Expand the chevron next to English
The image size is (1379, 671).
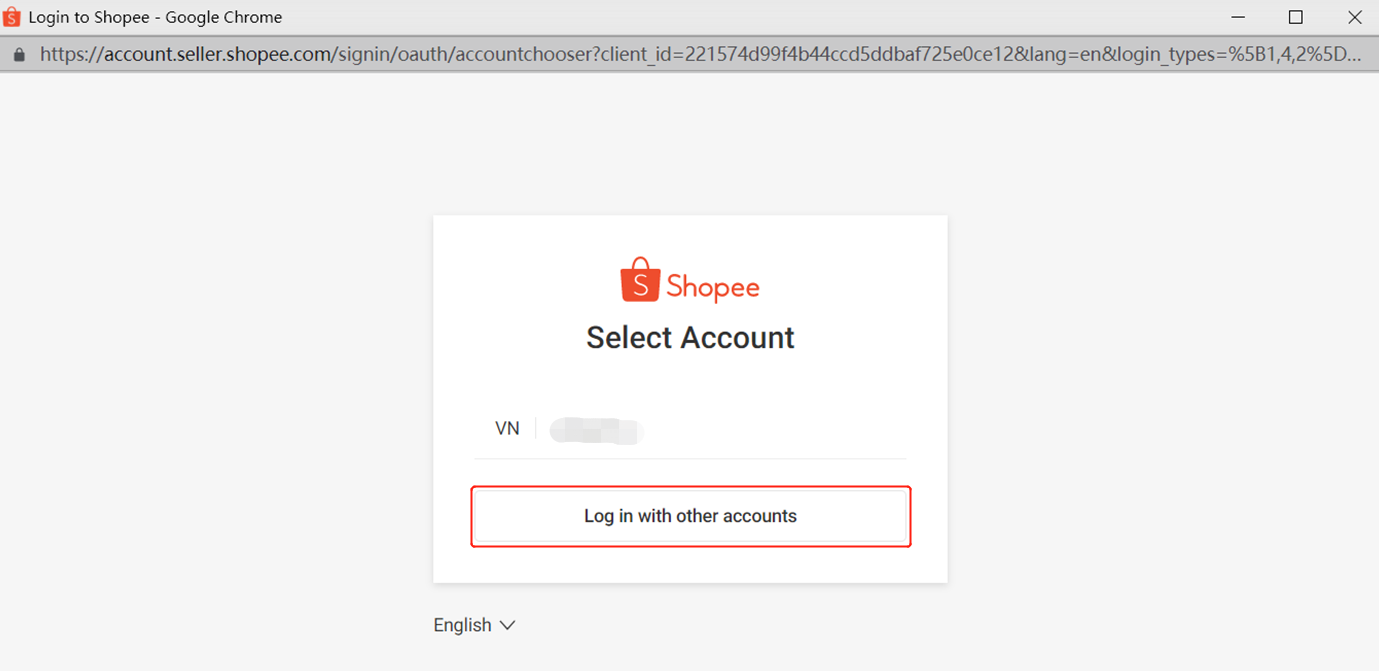(507, 625)
